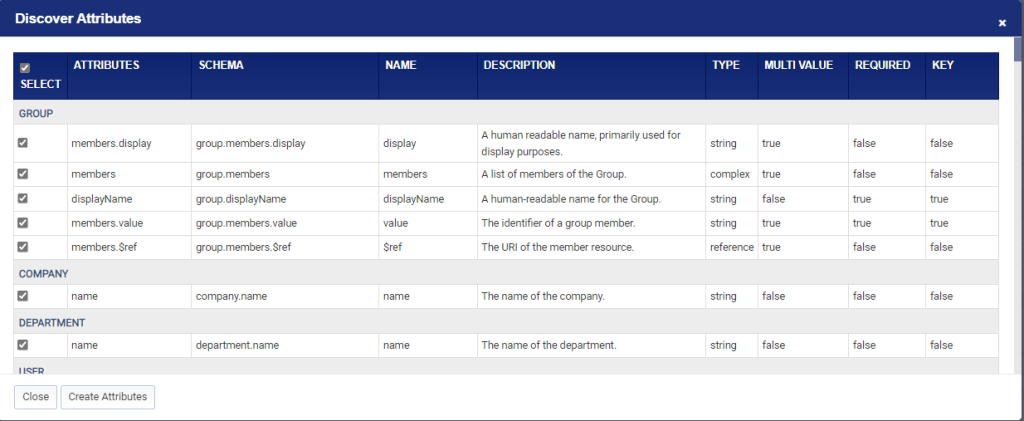This screenshot has height=421, width=1024.
Task: Click the 'complex' type cell
Action: coord(730,174)
